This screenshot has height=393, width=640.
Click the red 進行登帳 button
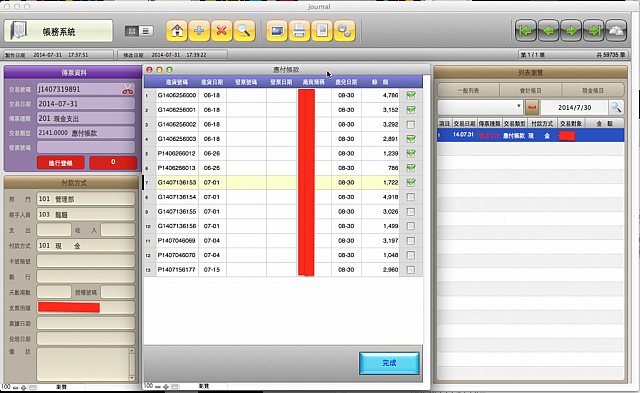(x=60, y=163)
